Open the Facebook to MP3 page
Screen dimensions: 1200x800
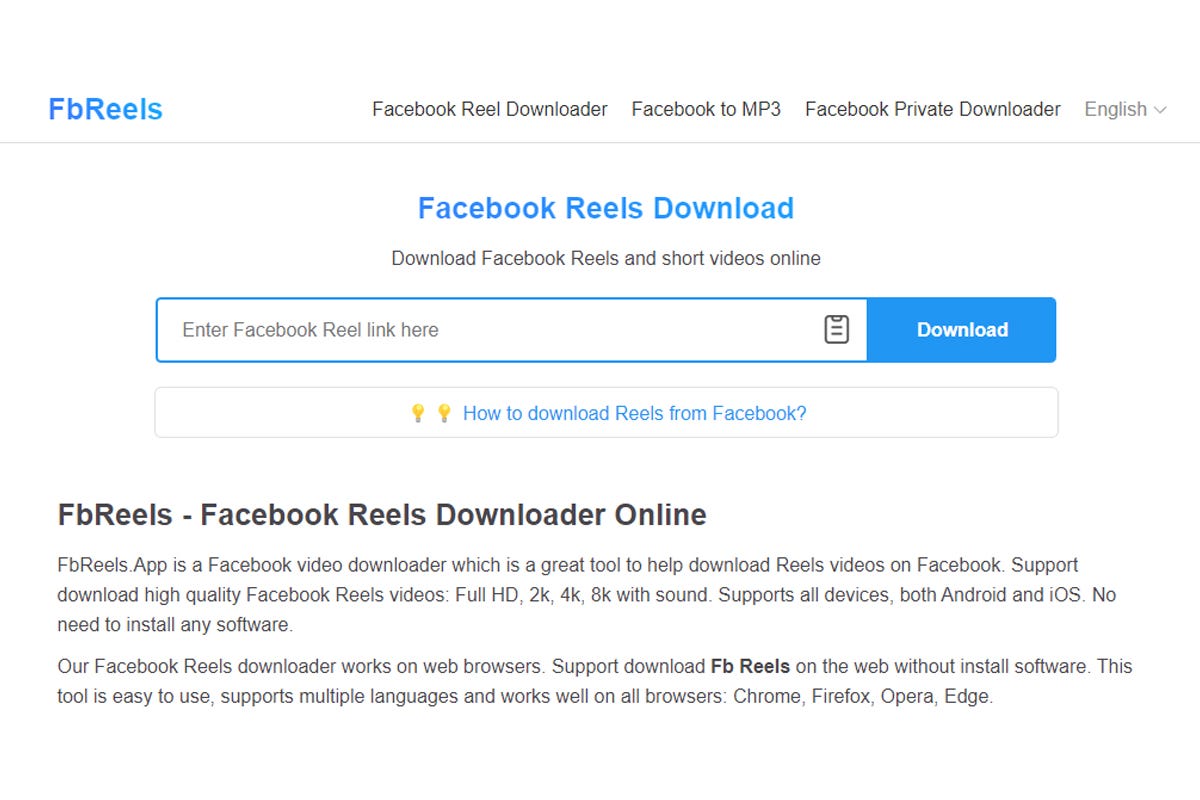pos(706,109)
